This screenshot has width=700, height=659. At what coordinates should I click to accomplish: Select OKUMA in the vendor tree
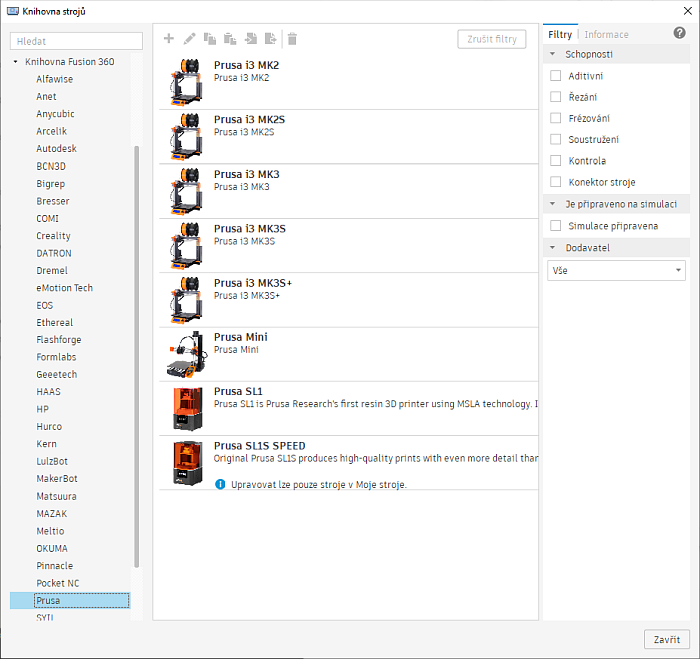(x=52, y=548)
